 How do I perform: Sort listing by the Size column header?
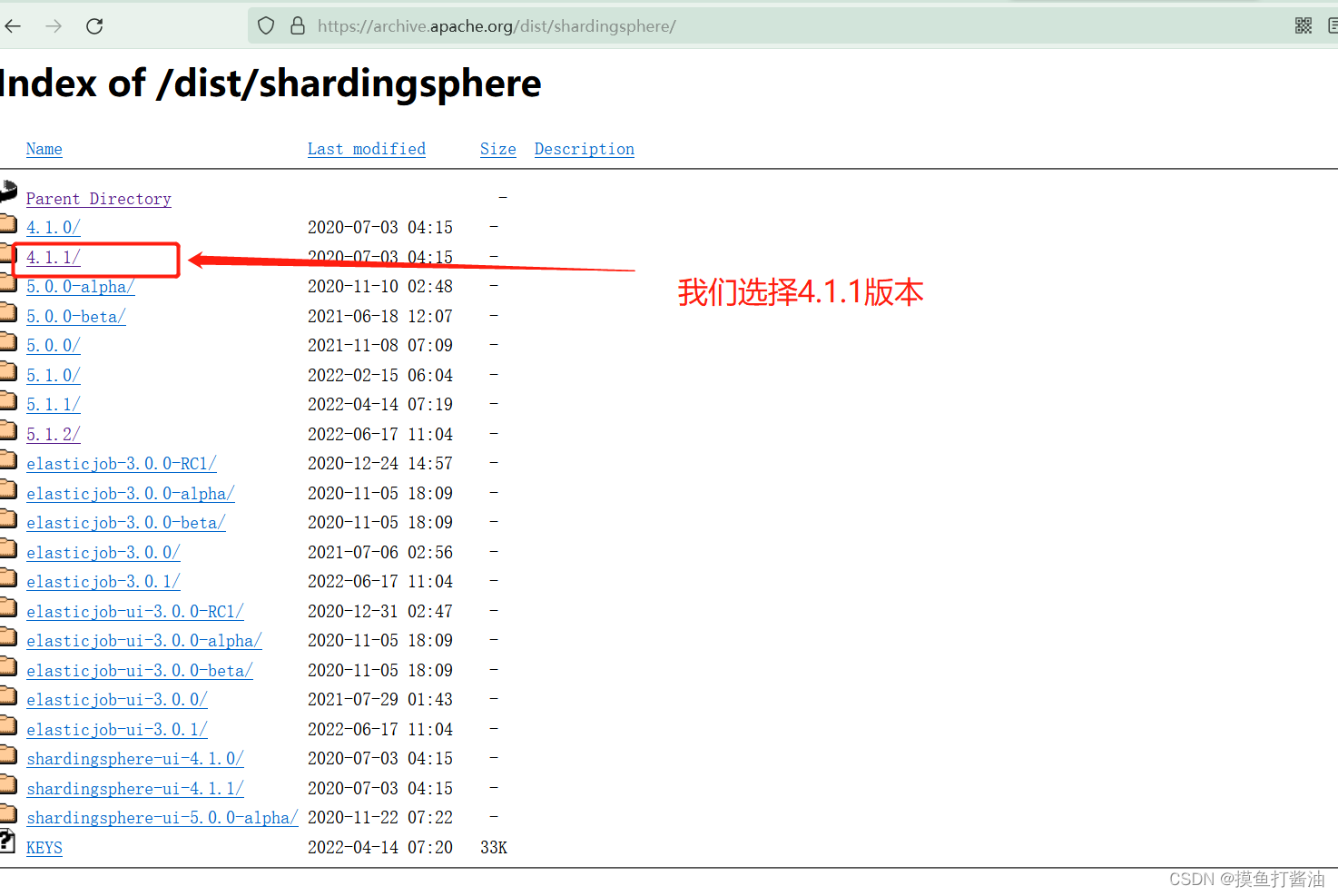coord(498,149)
